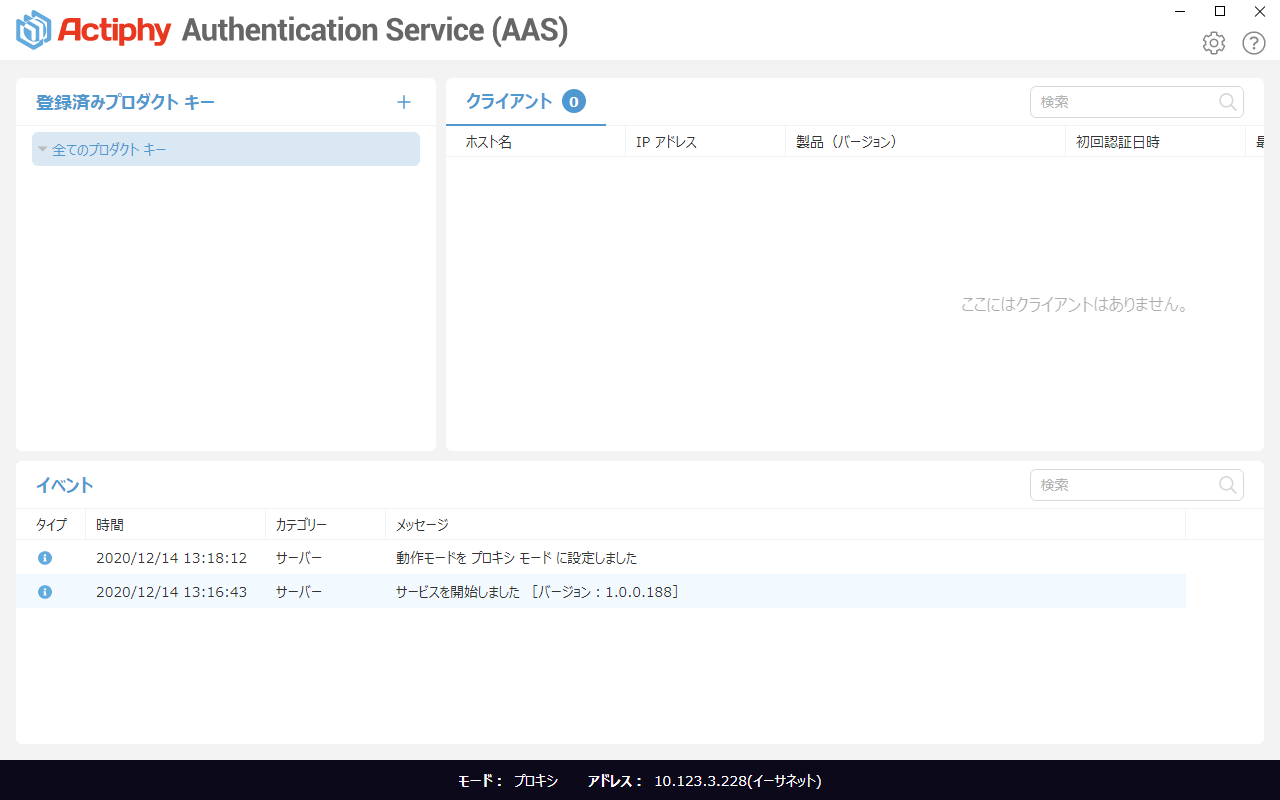Open help via the question mark icon

pyautogui.click(x=1254, y=43)
